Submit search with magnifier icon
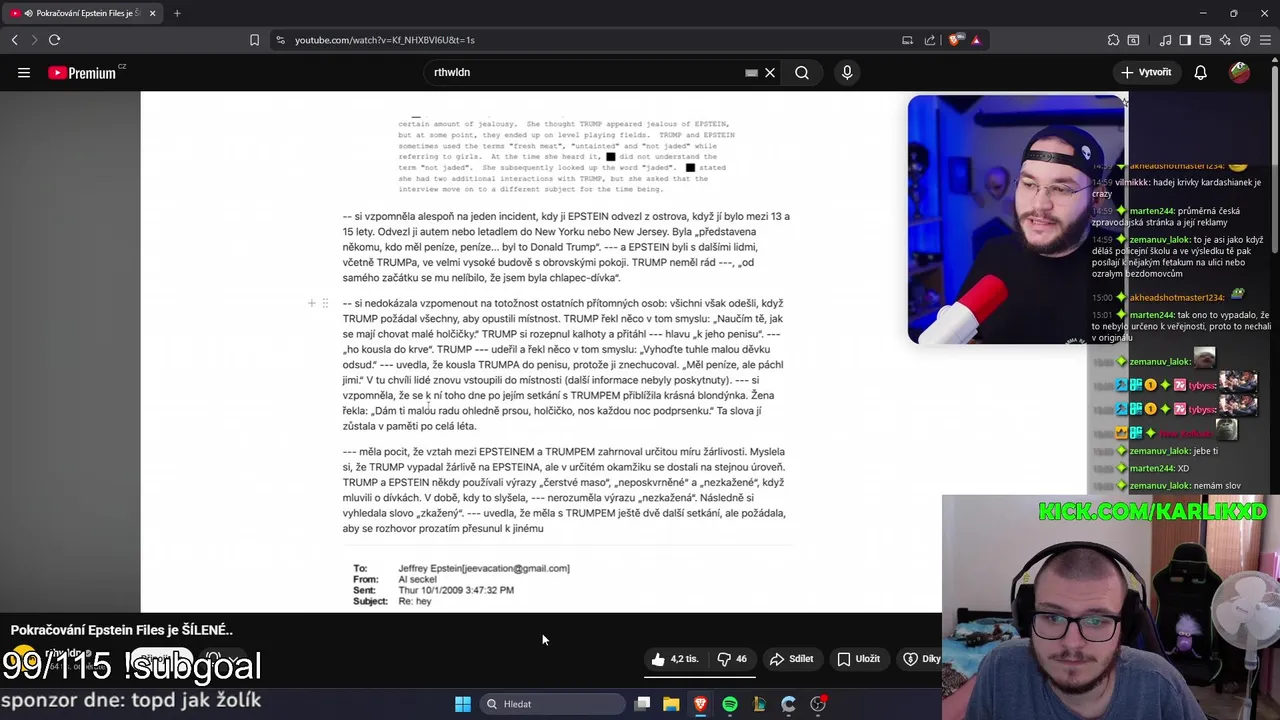Viewport: 1280px width, 720px height. [x=802, y=72]
